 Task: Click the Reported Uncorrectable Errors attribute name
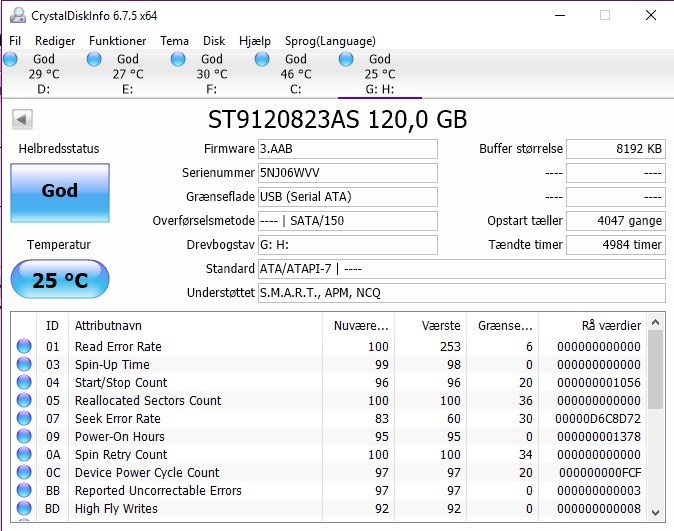pyautogui.click(x=158, y=491)
